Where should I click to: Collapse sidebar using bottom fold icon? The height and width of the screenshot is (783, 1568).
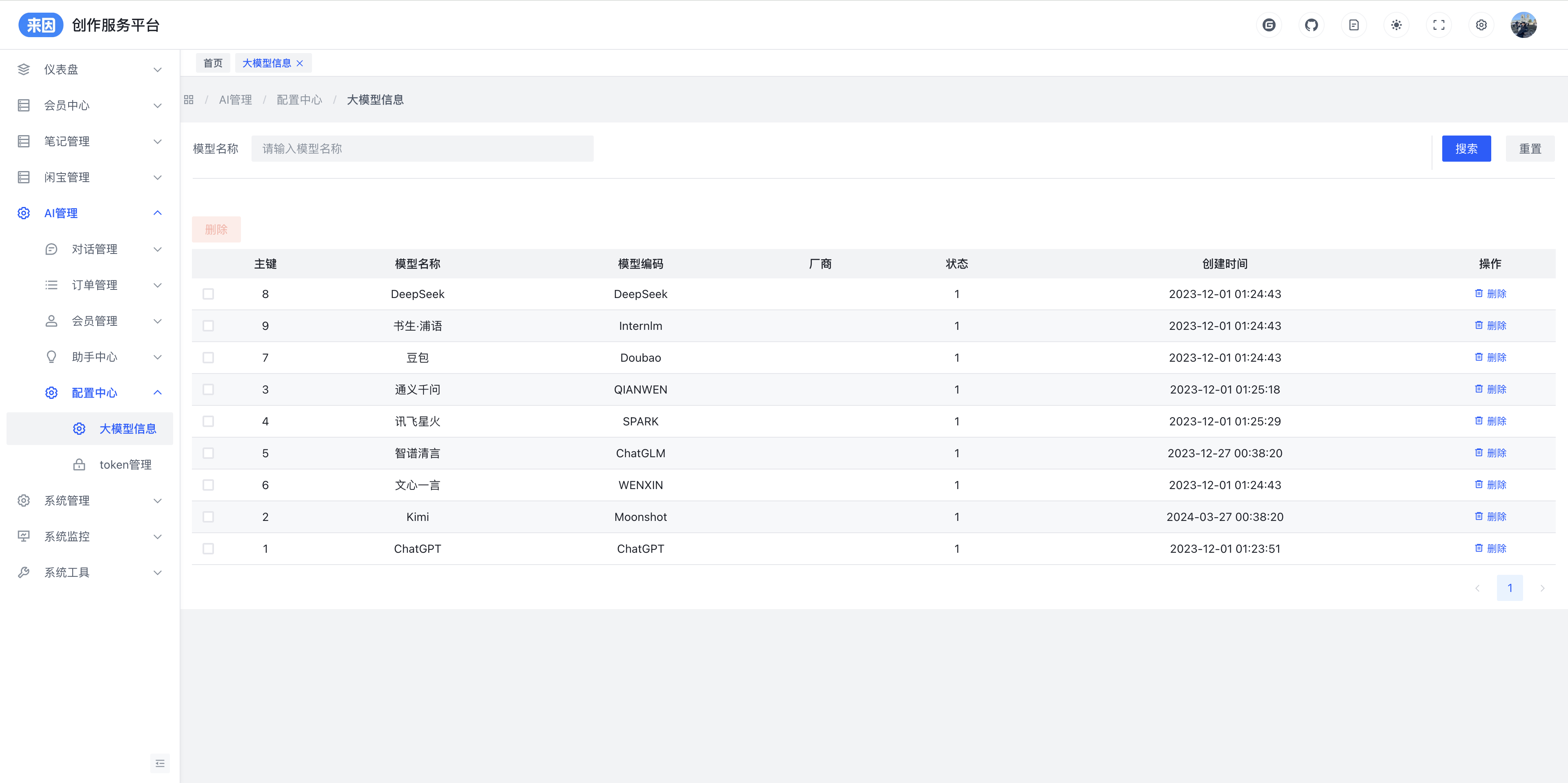[160, 763]
